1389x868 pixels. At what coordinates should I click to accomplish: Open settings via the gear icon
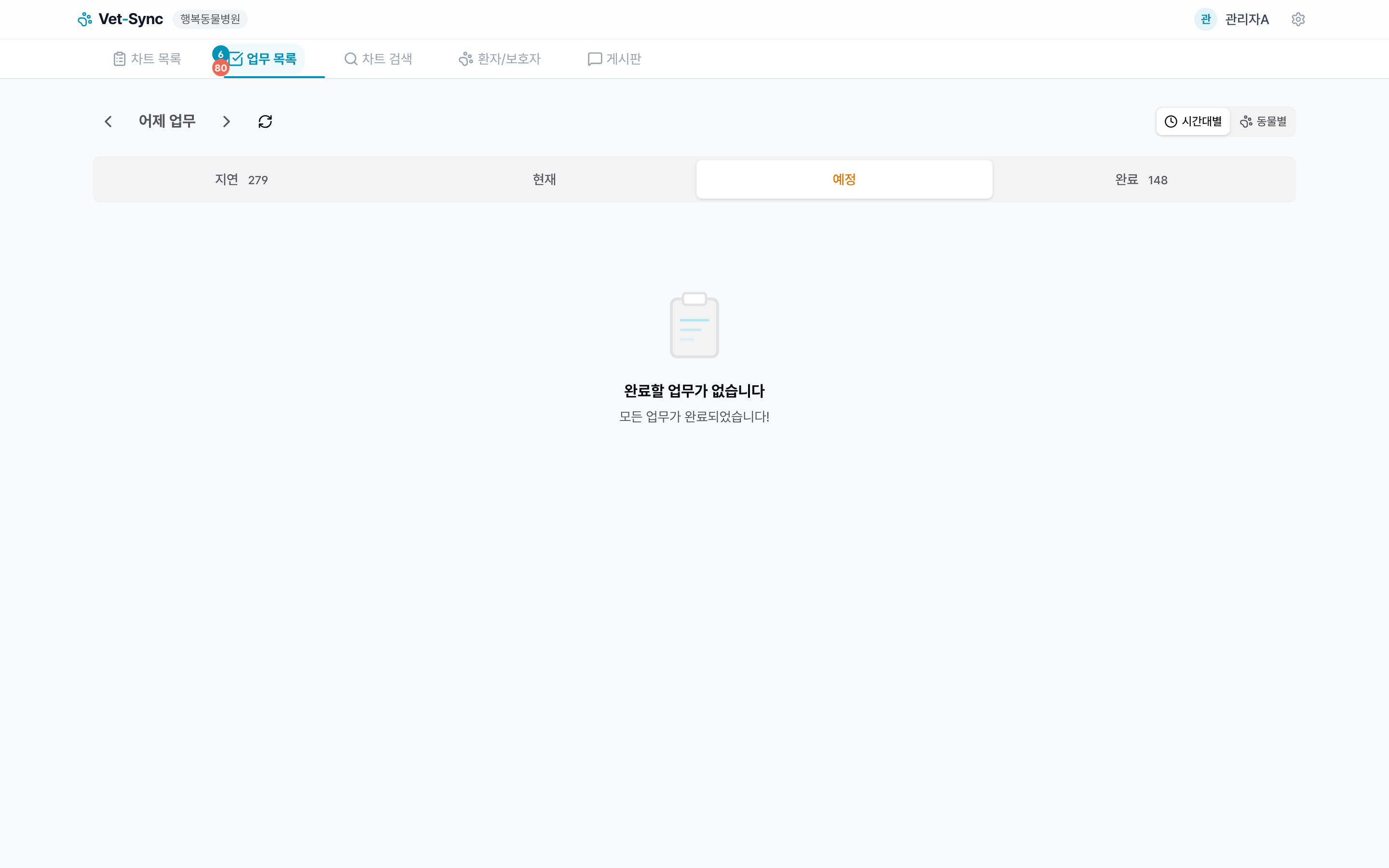point(1298,19)
